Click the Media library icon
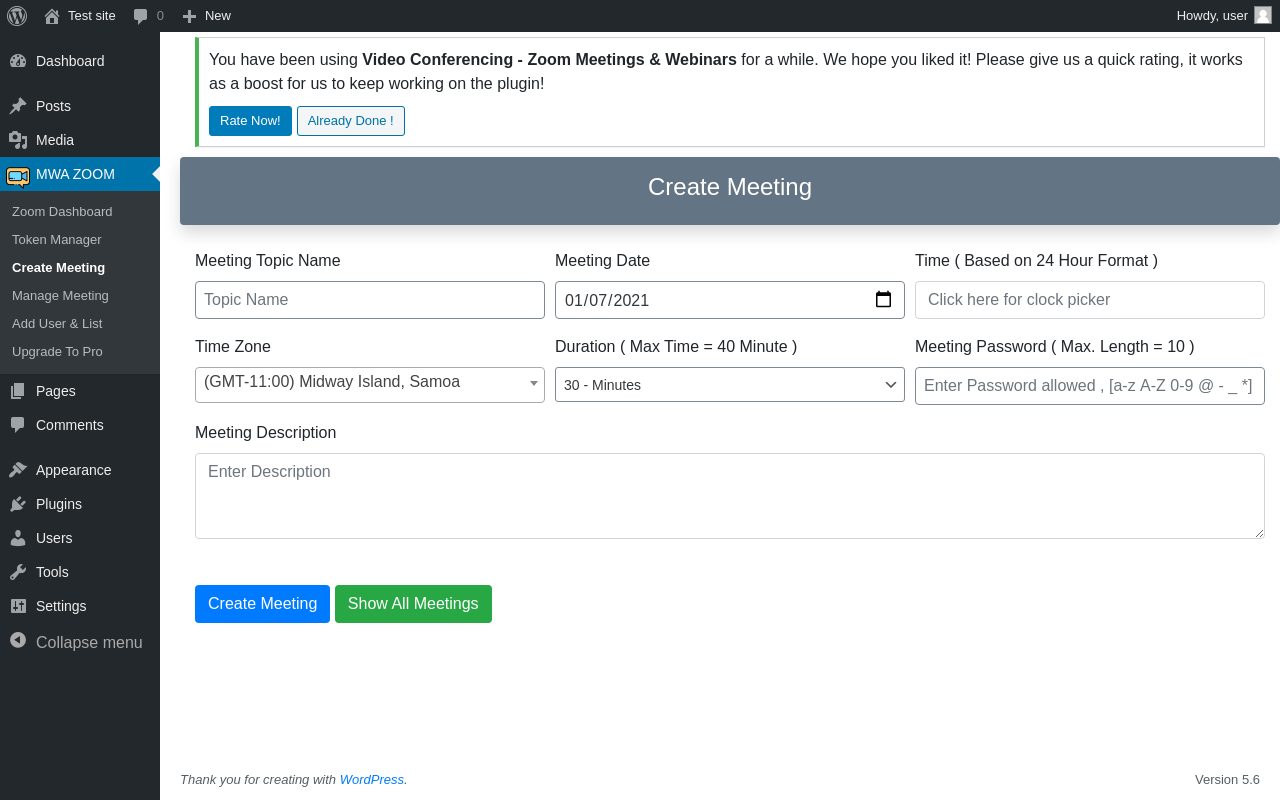This screenshot has height=800, width=1280. pos(18,140)
